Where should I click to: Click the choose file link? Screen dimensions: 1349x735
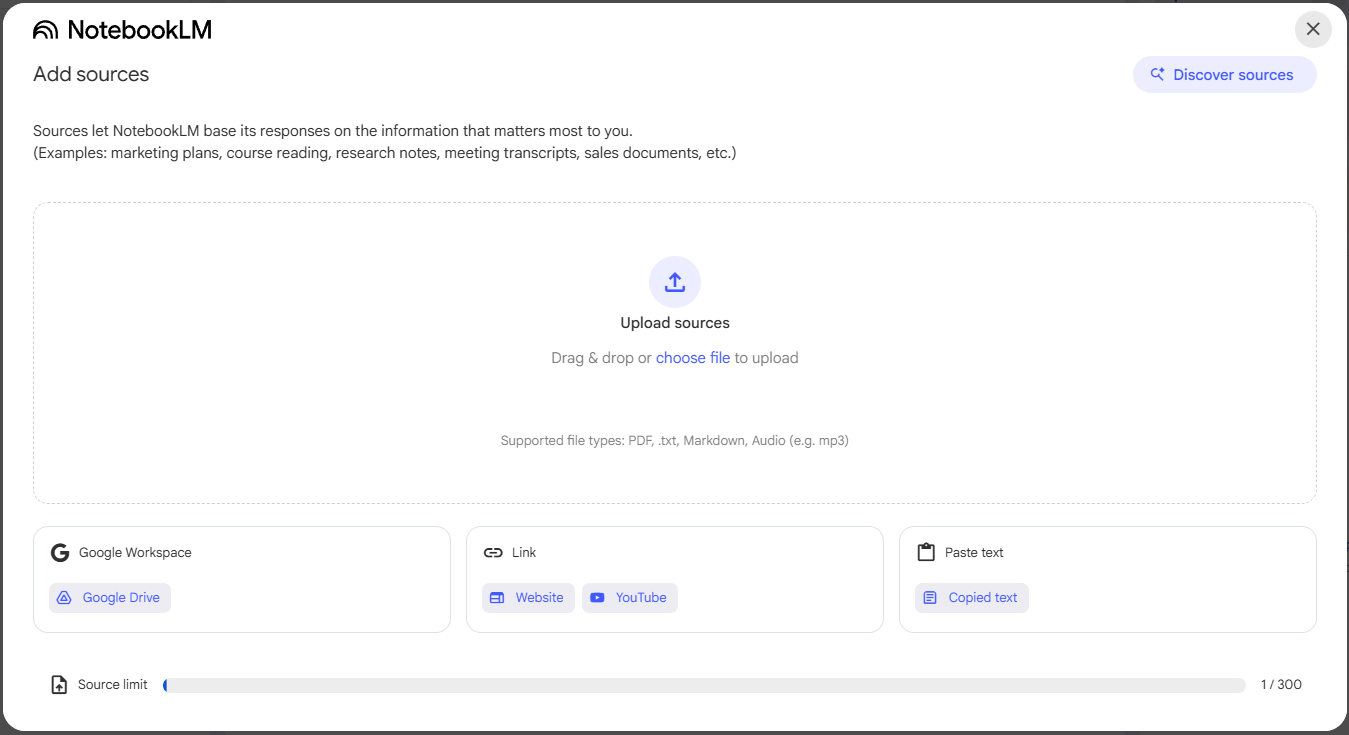(693, 358)
